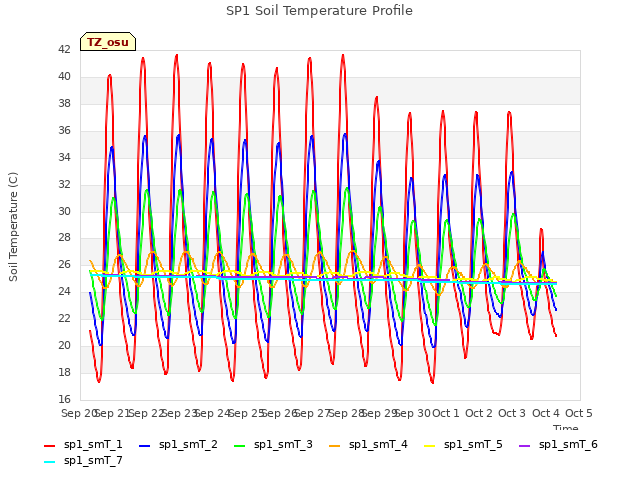Image resolution: width=640 pixels, height=480 pixels.
Task: Click the 34 y-axis tick label
Action: [64, 157]
